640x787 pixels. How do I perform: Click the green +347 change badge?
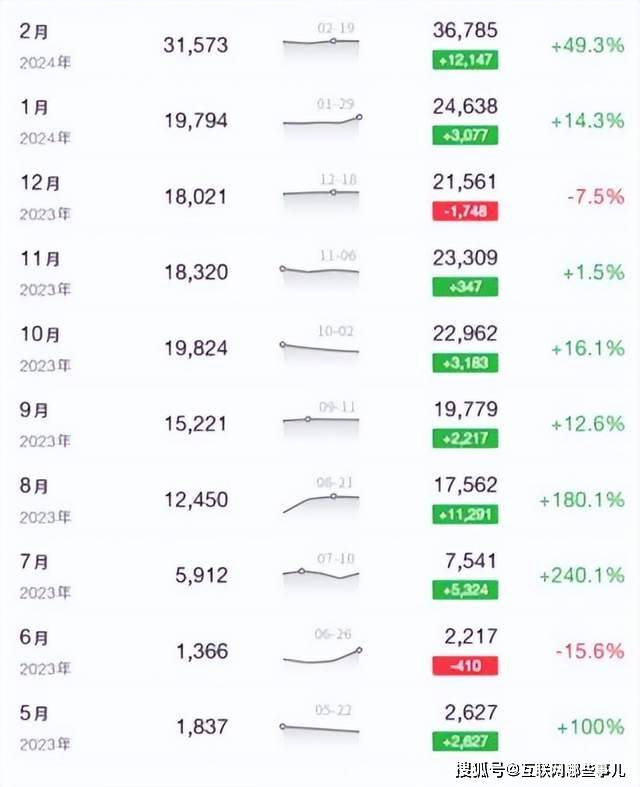click(x=465, y=287)
